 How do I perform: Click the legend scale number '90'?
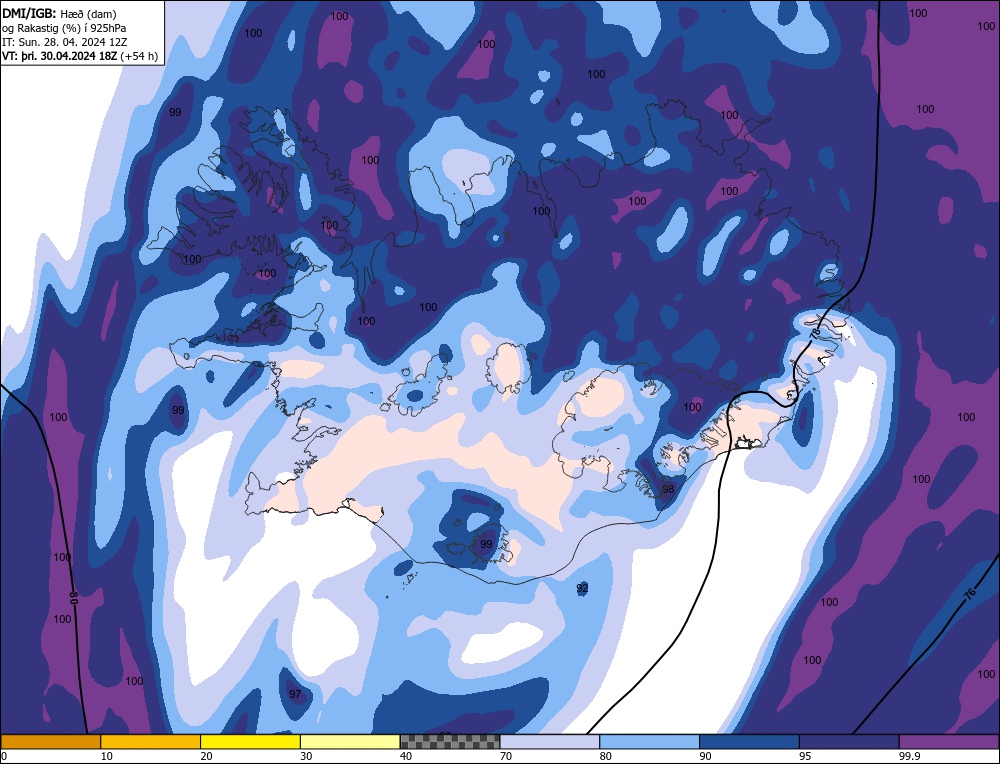tap(705, 756)
